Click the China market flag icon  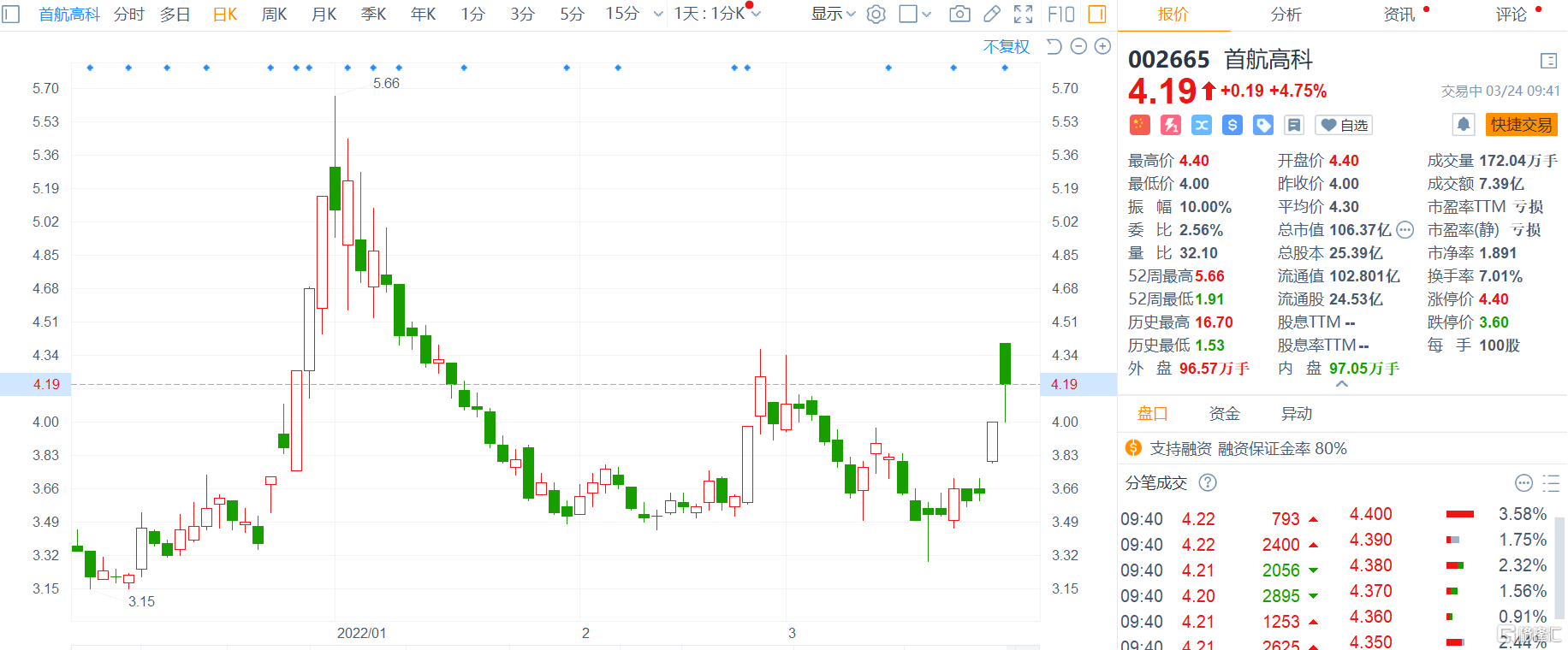1139,125
